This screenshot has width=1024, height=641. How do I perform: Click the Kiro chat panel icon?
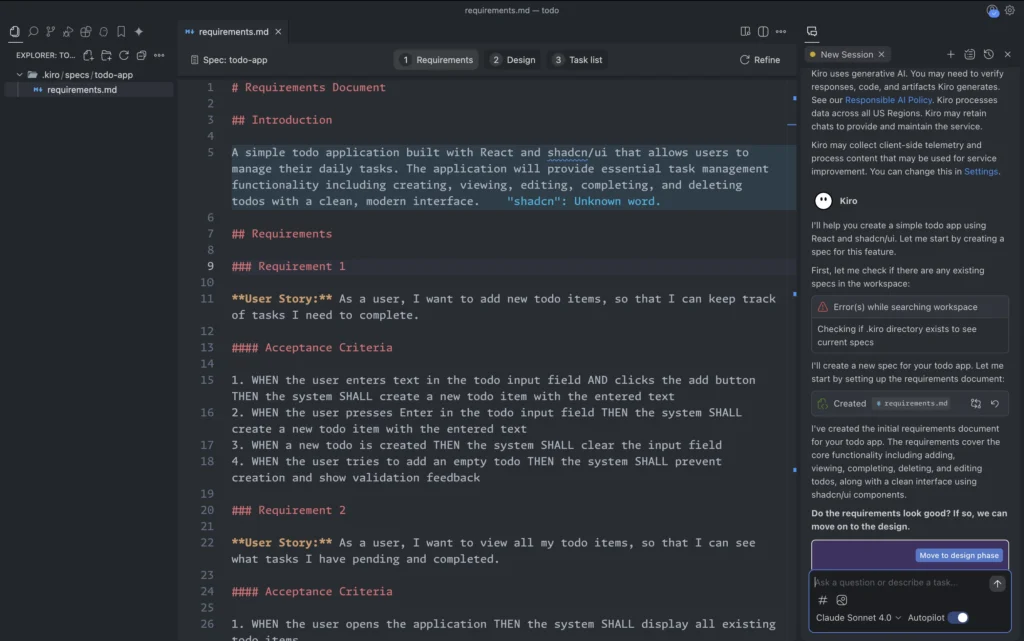point(812,31)
